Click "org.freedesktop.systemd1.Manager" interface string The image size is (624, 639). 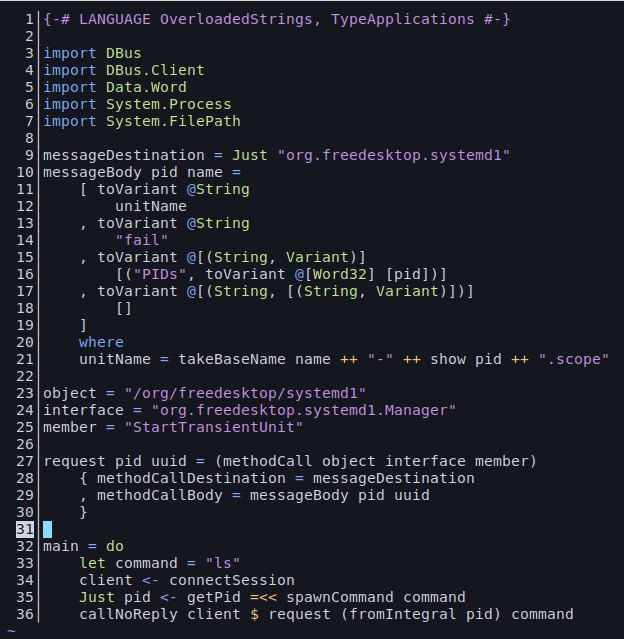(304, 410)
